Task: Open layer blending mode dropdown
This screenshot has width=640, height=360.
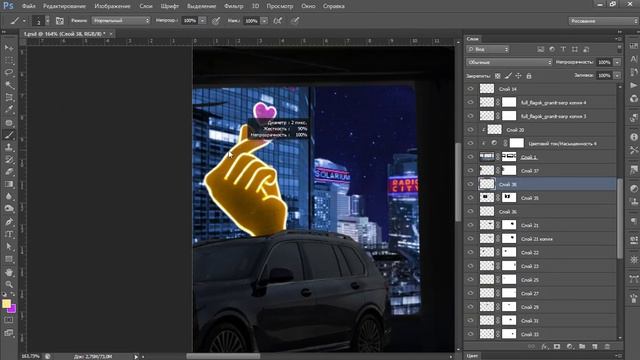Action: 509,62
